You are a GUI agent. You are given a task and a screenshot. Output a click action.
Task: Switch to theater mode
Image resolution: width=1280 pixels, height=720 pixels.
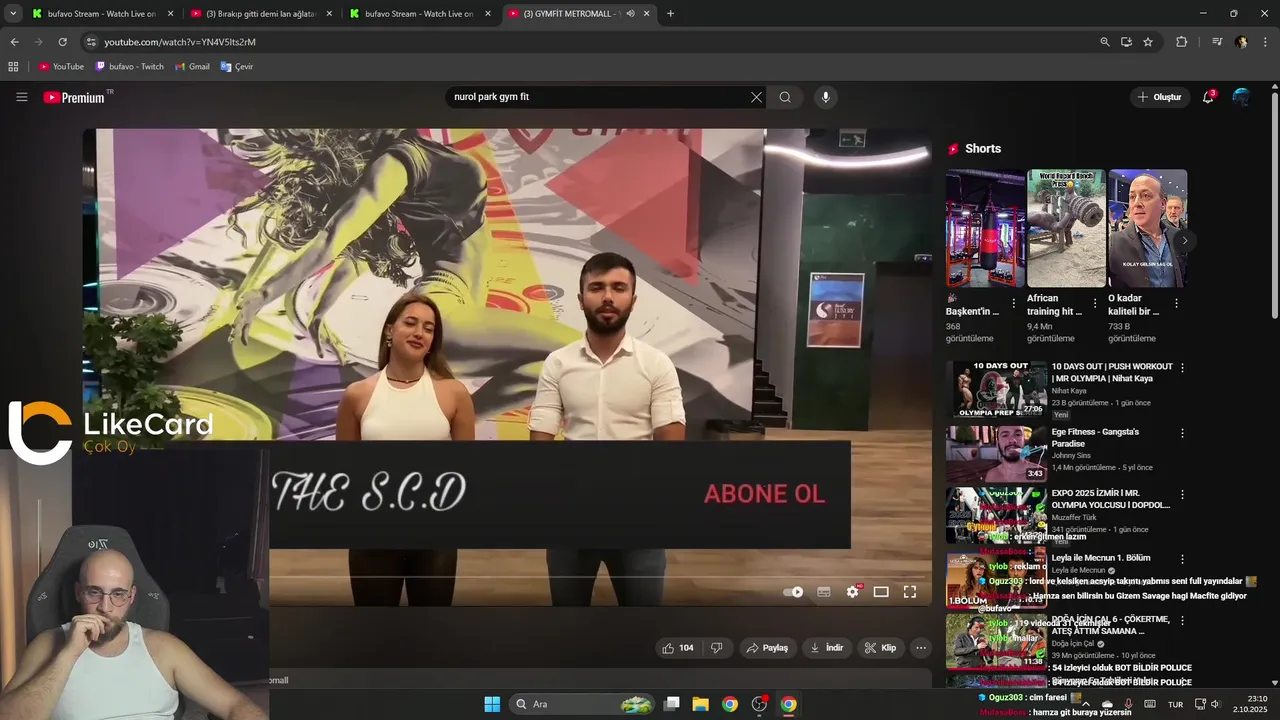click(x=881, y=592)
